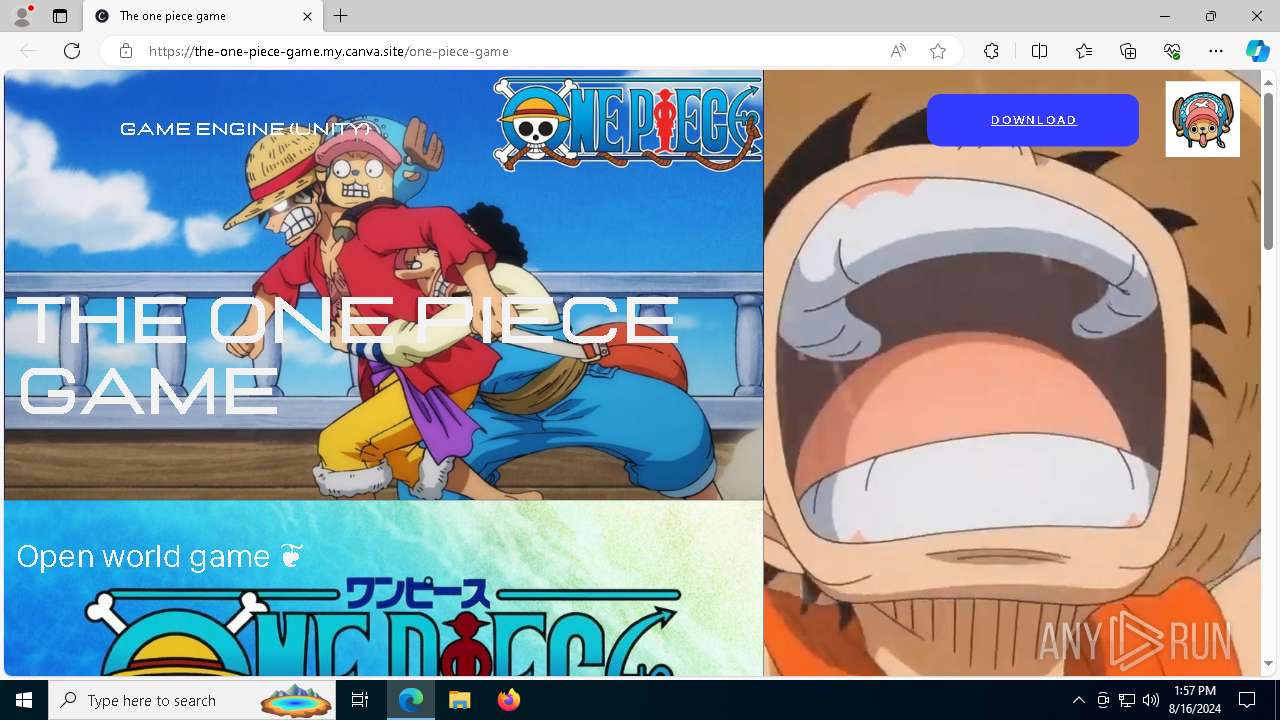Open the tab actions menu icon

click(60, 16)
